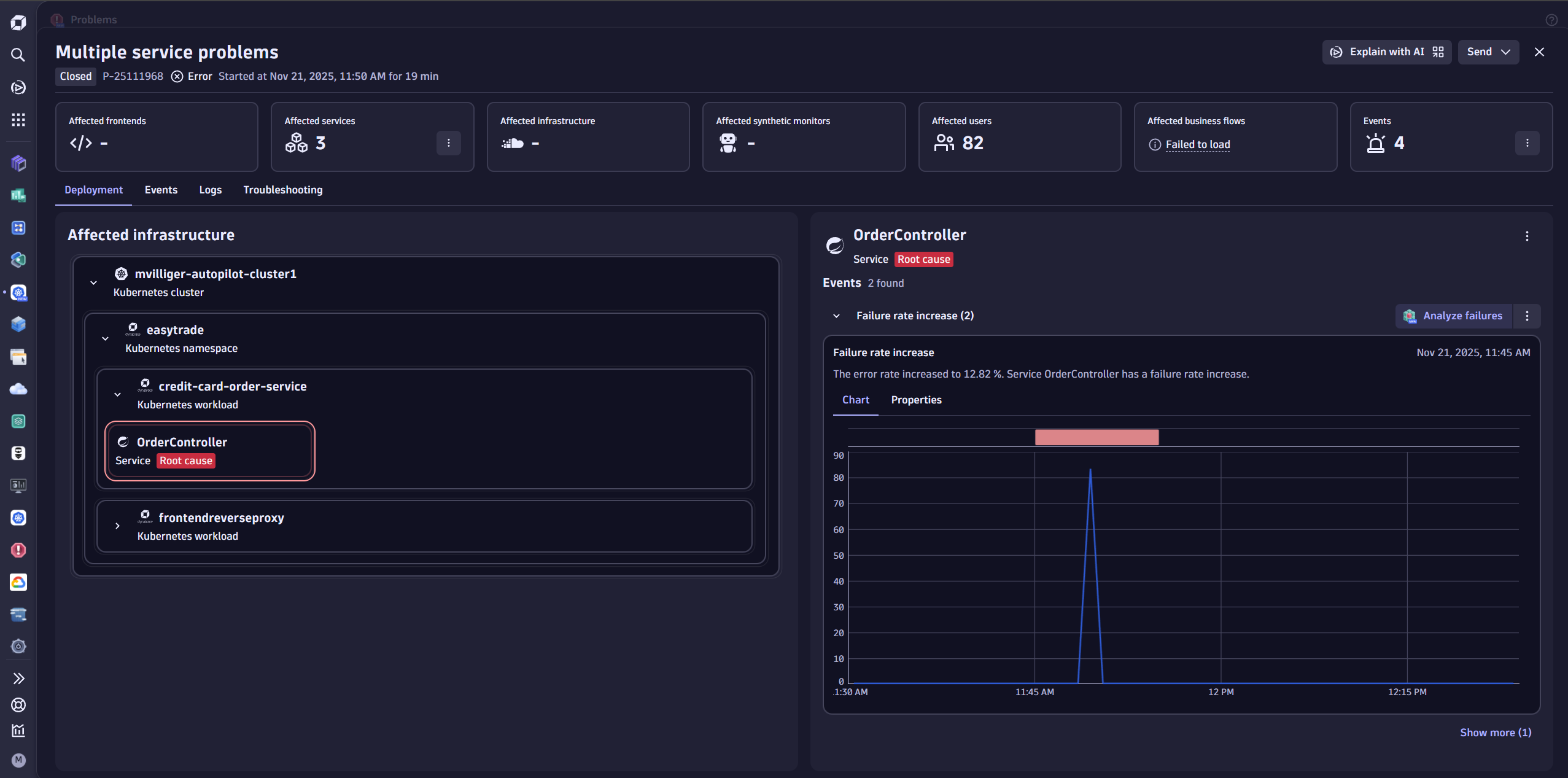Click the Show more (1) link

1495,733
